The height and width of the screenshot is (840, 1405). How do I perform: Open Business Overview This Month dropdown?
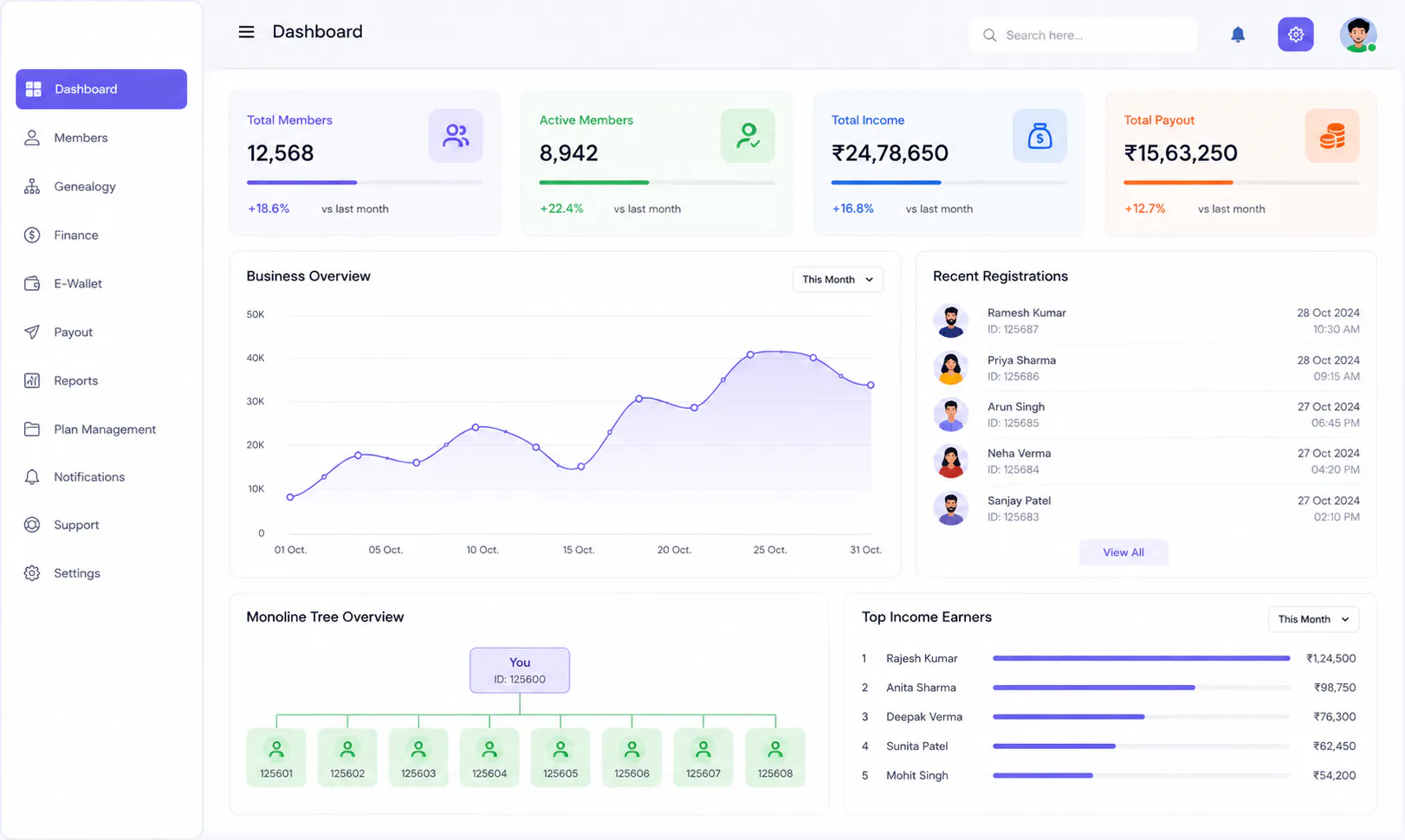tap(838, 280)
